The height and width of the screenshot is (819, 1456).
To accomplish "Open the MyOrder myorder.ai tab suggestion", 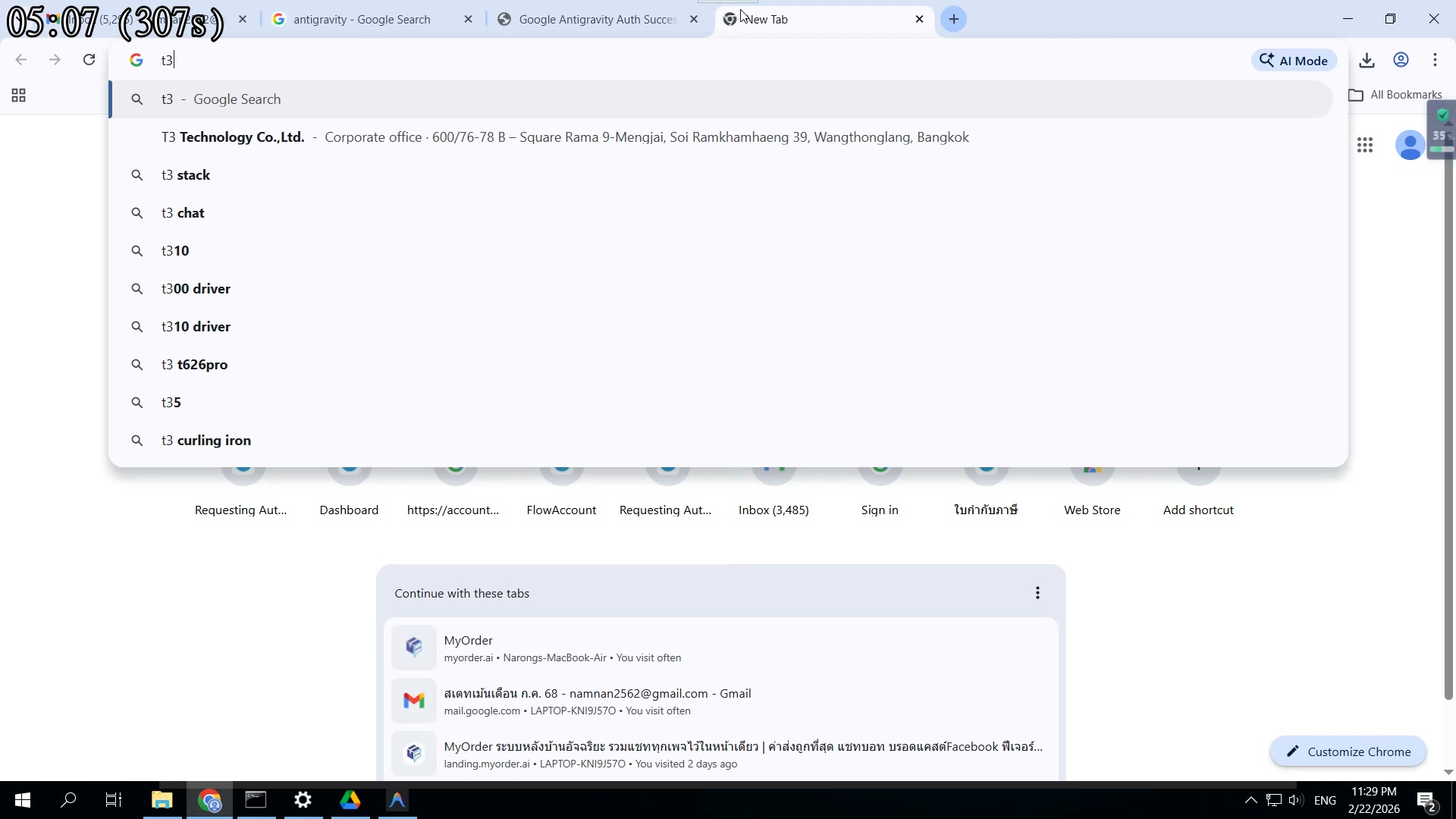I will coord(562,648).
